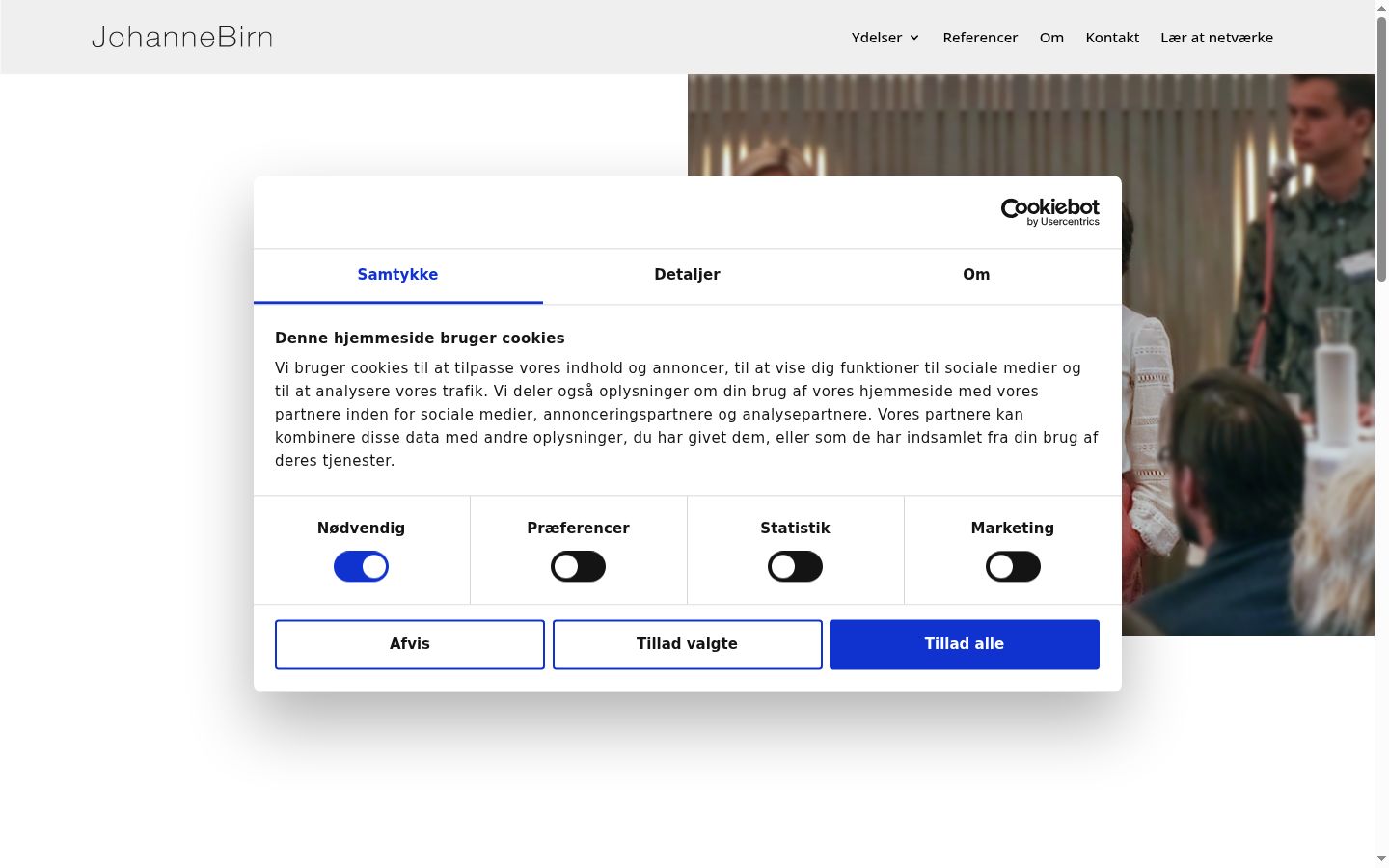Click the heading 'Denne hjemmeside bruger cookies'
The width and height of the screenshot is (1389, 868).
tap(420, 339)
